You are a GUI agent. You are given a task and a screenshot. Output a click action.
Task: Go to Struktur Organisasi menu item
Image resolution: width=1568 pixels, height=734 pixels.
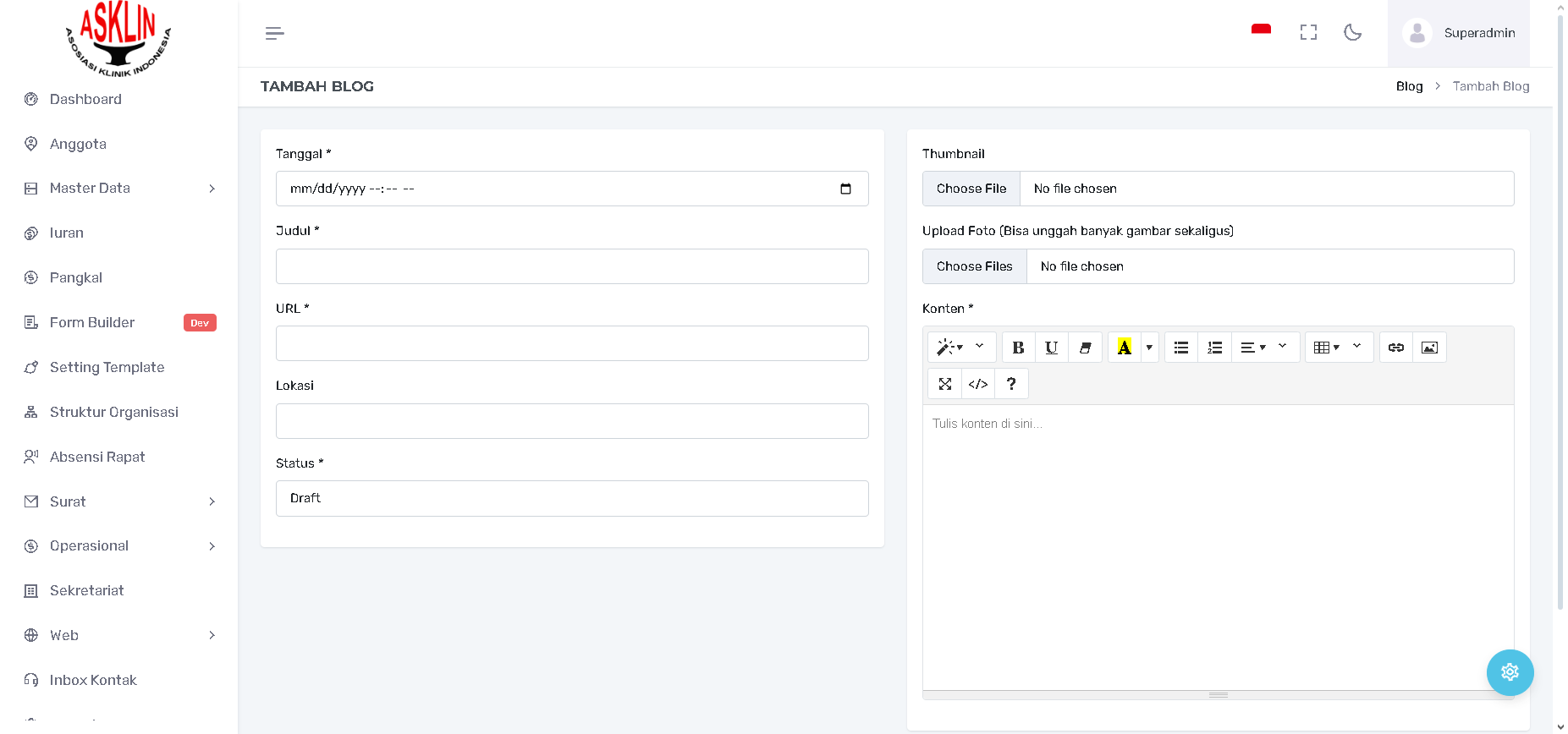click(113, 412)
